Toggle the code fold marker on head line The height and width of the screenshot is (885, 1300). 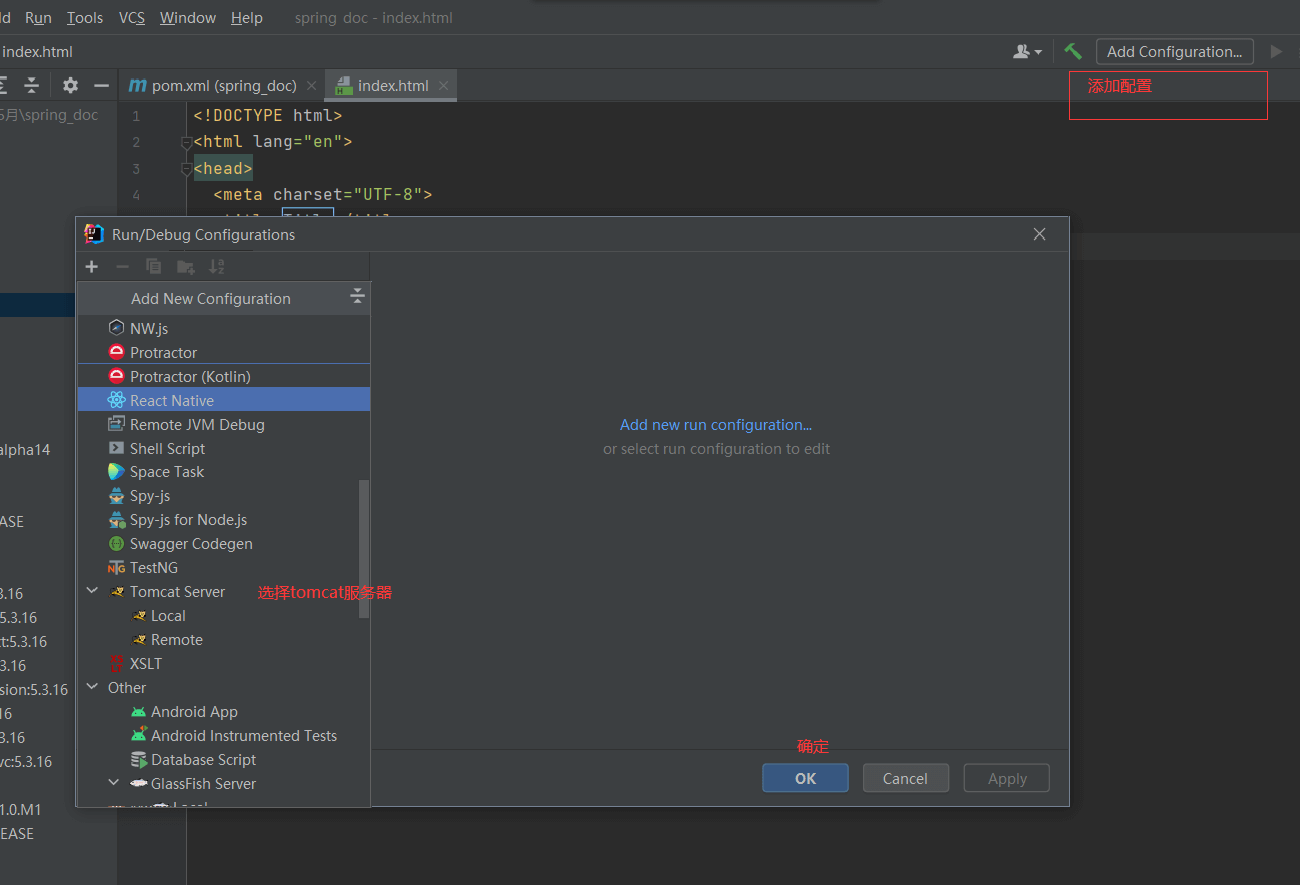point(186,169)
